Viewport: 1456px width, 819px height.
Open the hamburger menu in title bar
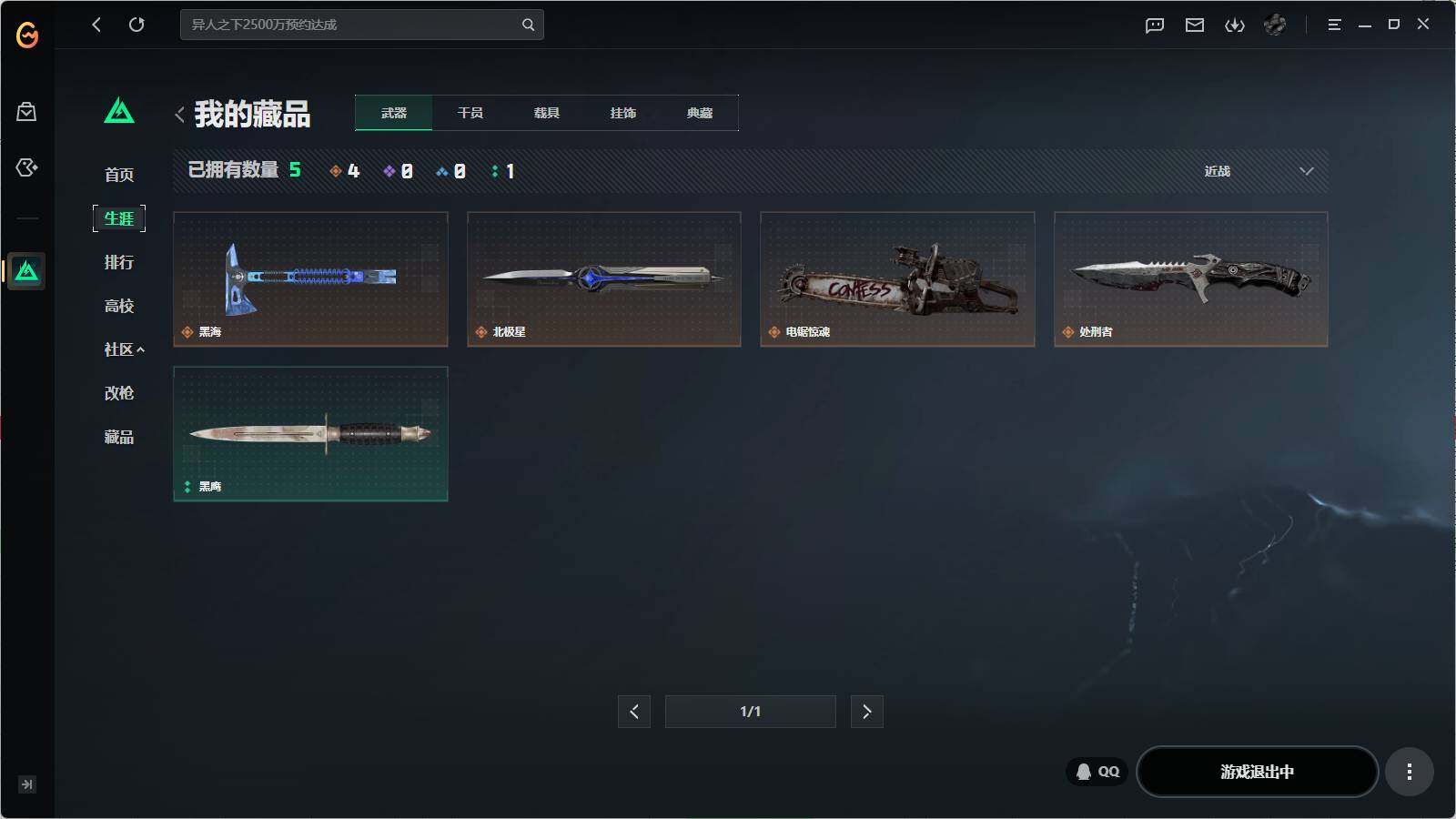(1336, 25)
